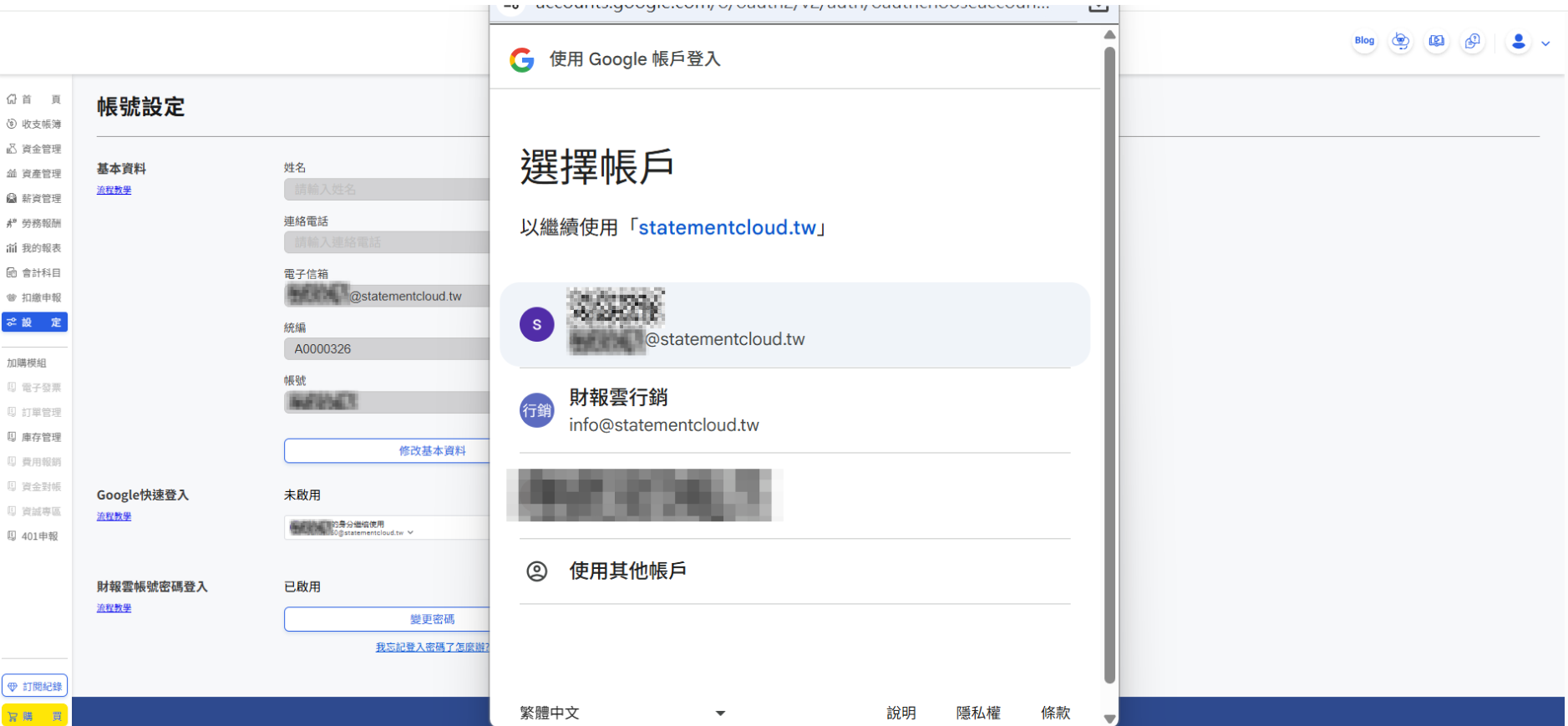Click the 行銷 avatar circle
This screenshot has height=726, width=1568.
(537, 410)
